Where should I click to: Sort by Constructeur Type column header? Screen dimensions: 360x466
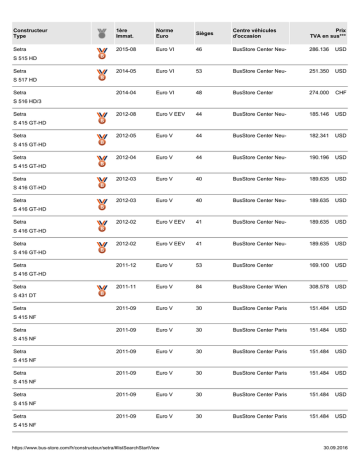tap(30, 33)
